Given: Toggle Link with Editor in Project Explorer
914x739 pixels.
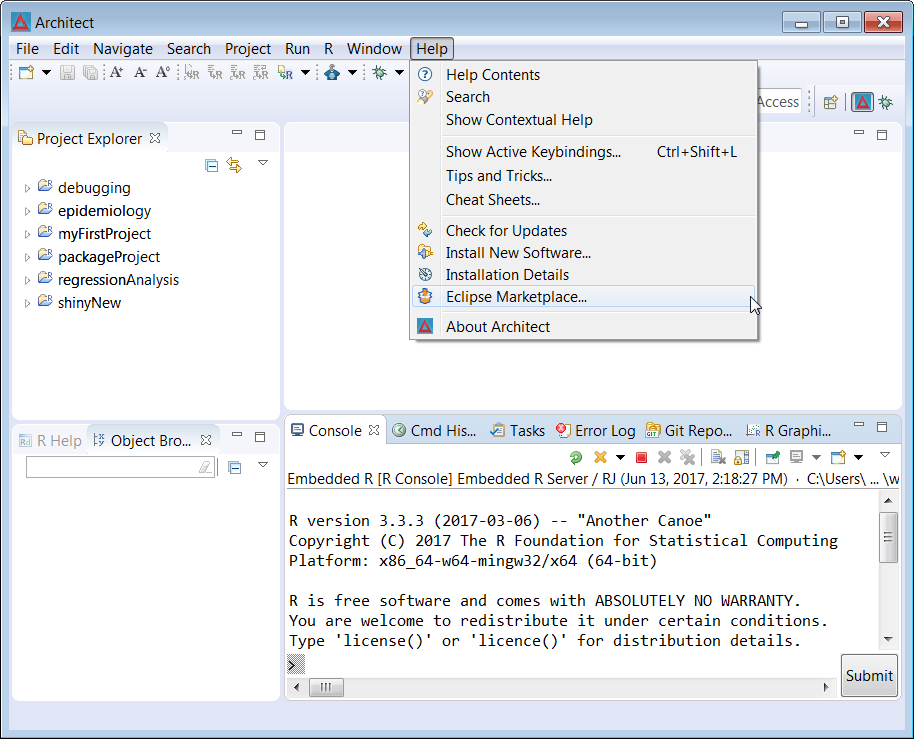Looking at the screenshot, I should coord(234,166).
